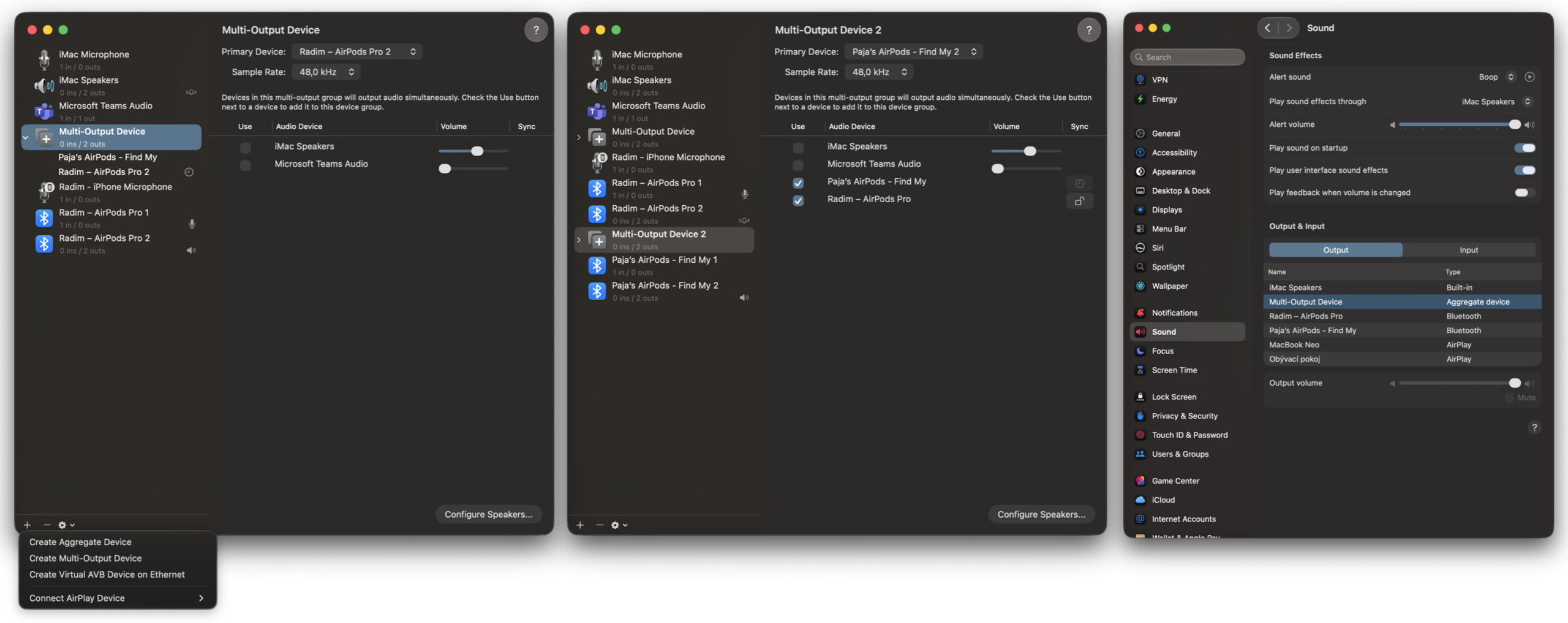Open Screen Time hourglass icon in Settings

pos(1140,370)
